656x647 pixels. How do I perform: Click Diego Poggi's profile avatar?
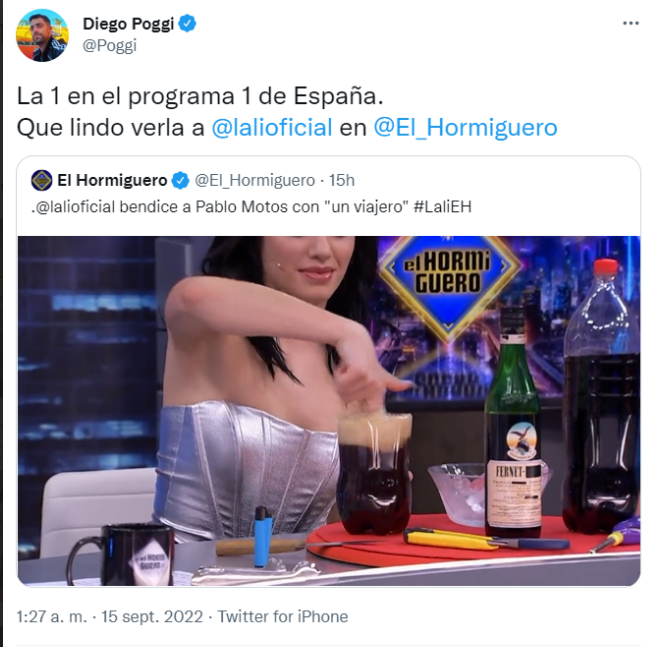(42, 36)
